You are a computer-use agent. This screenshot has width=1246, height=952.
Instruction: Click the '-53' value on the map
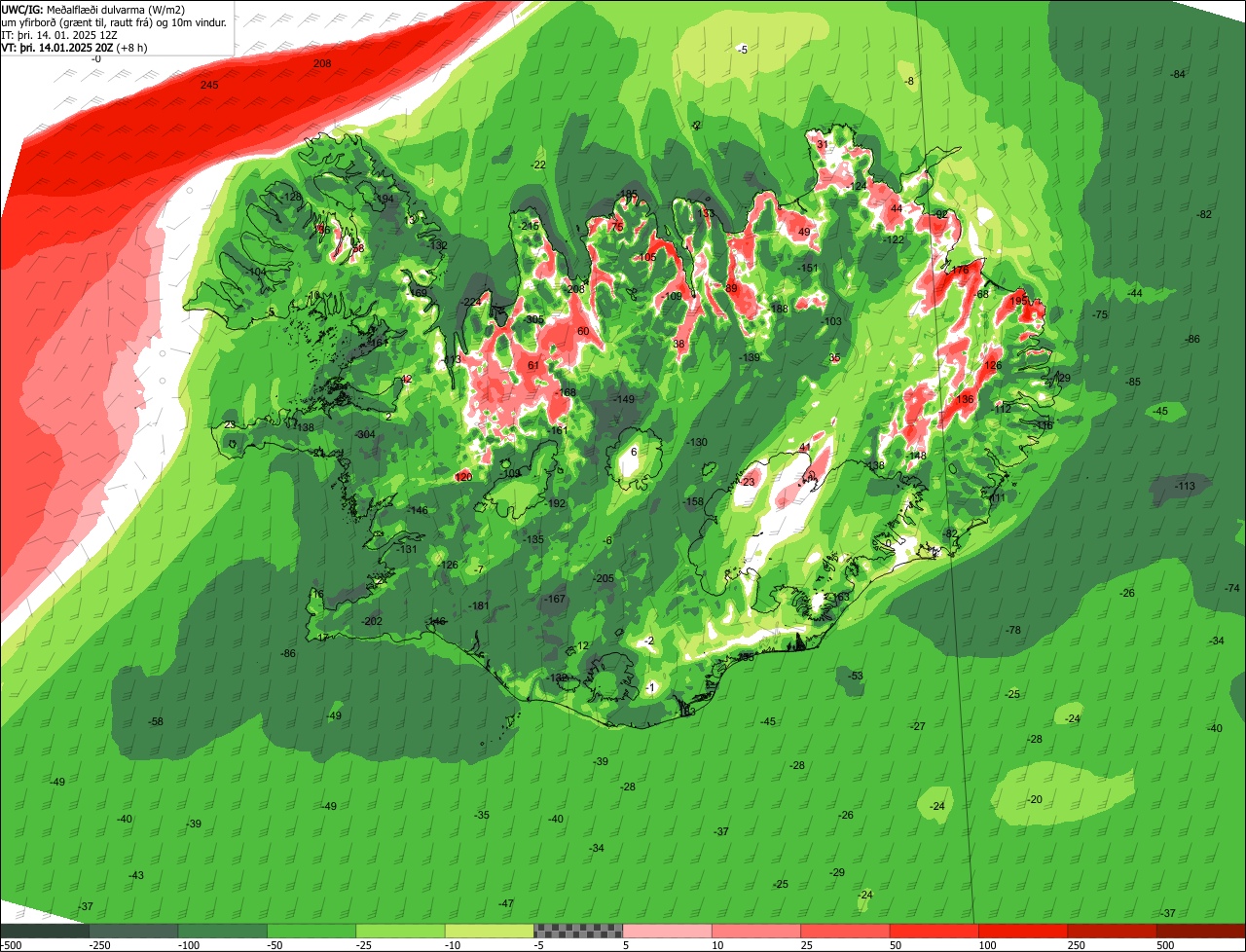(x=855, y=676)
